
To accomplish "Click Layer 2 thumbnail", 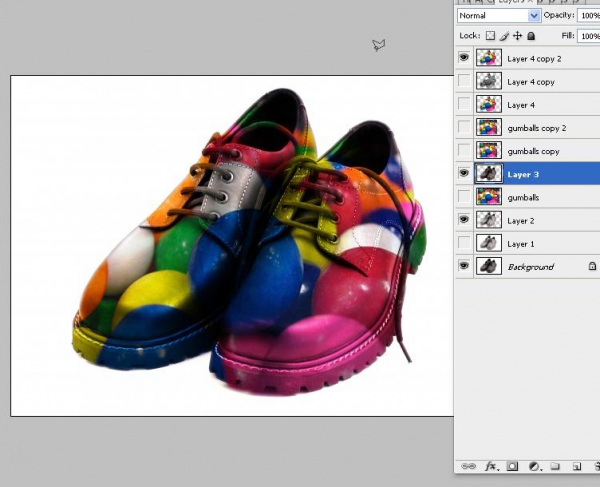I will pyautogui.click(x=489, y=220).
